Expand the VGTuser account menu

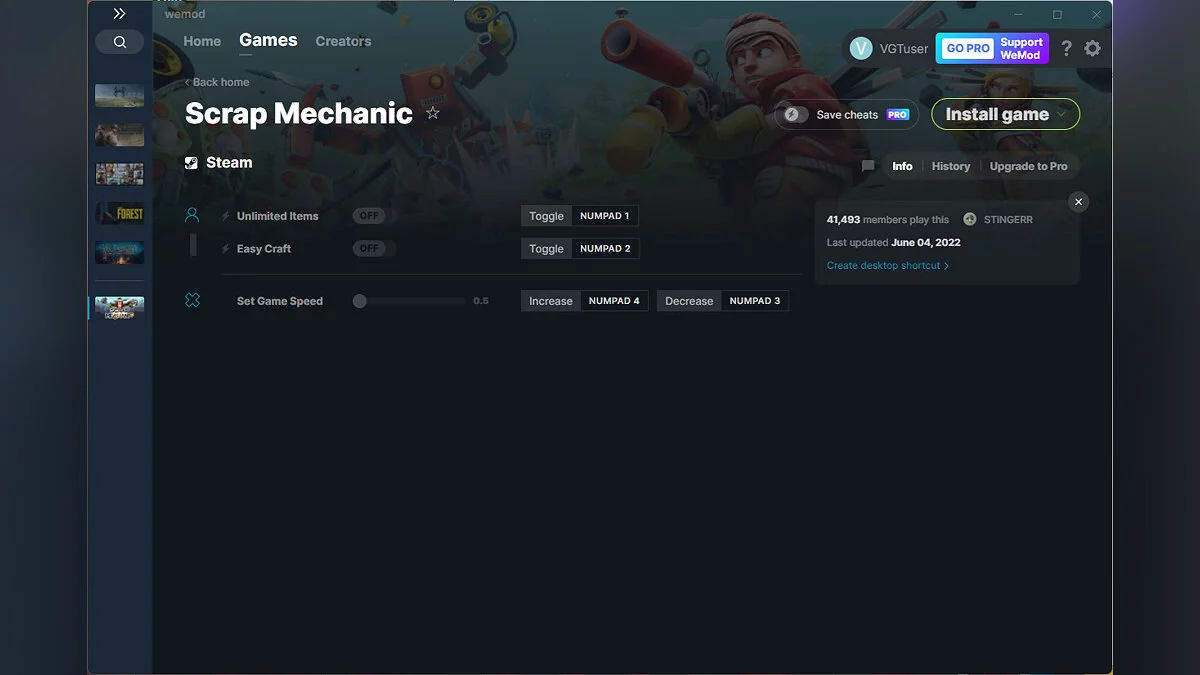(889, 48)
